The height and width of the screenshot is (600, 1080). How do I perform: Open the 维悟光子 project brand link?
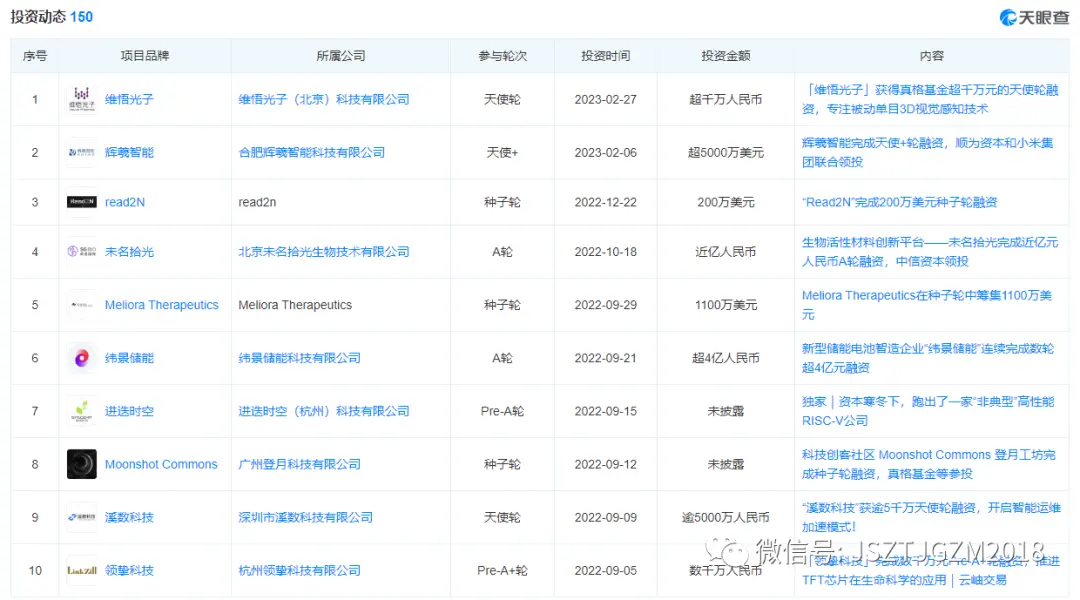[x=129, y=99]
